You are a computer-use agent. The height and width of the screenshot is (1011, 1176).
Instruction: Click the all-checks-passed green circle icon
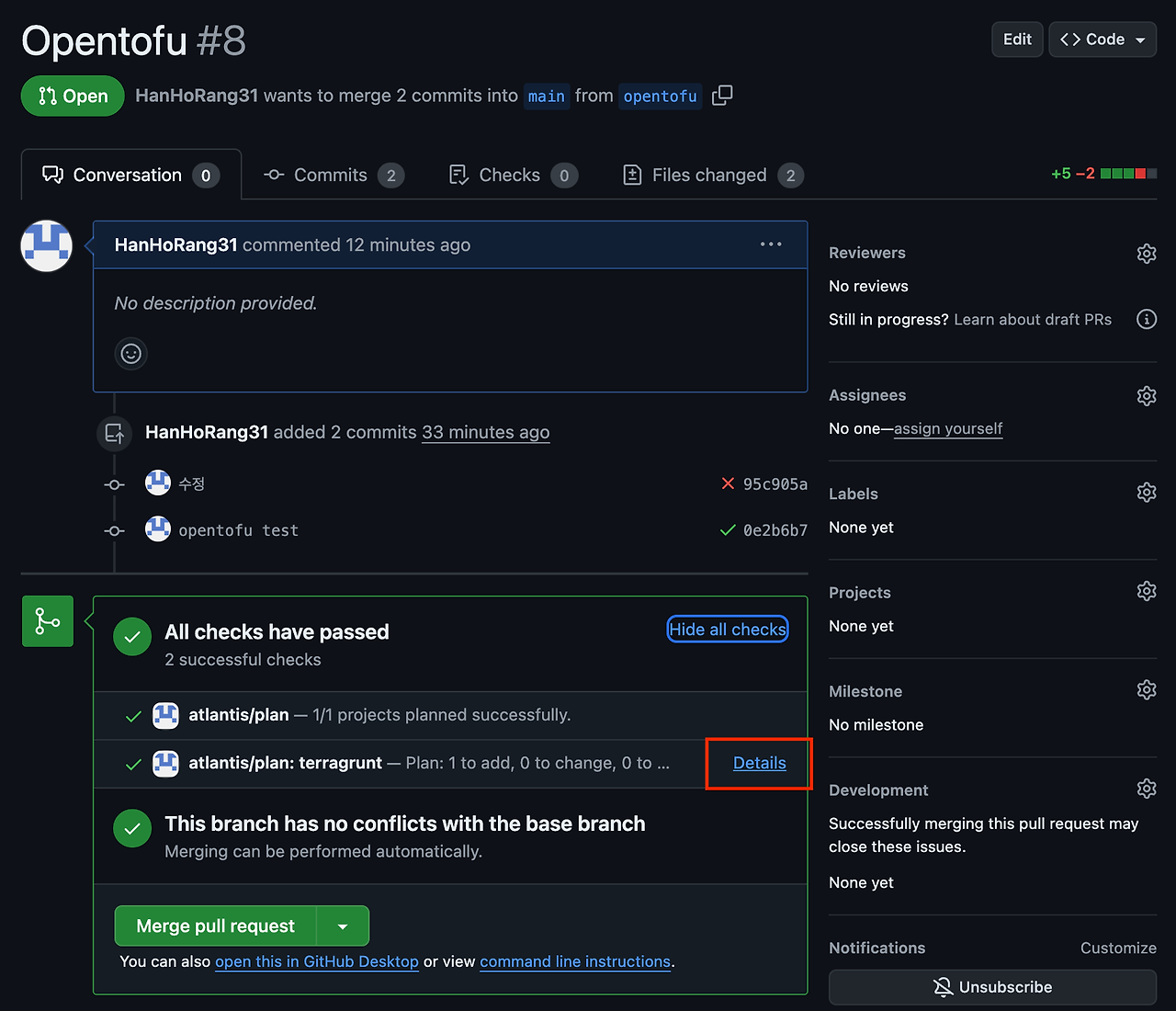click(x=132, y=637)
